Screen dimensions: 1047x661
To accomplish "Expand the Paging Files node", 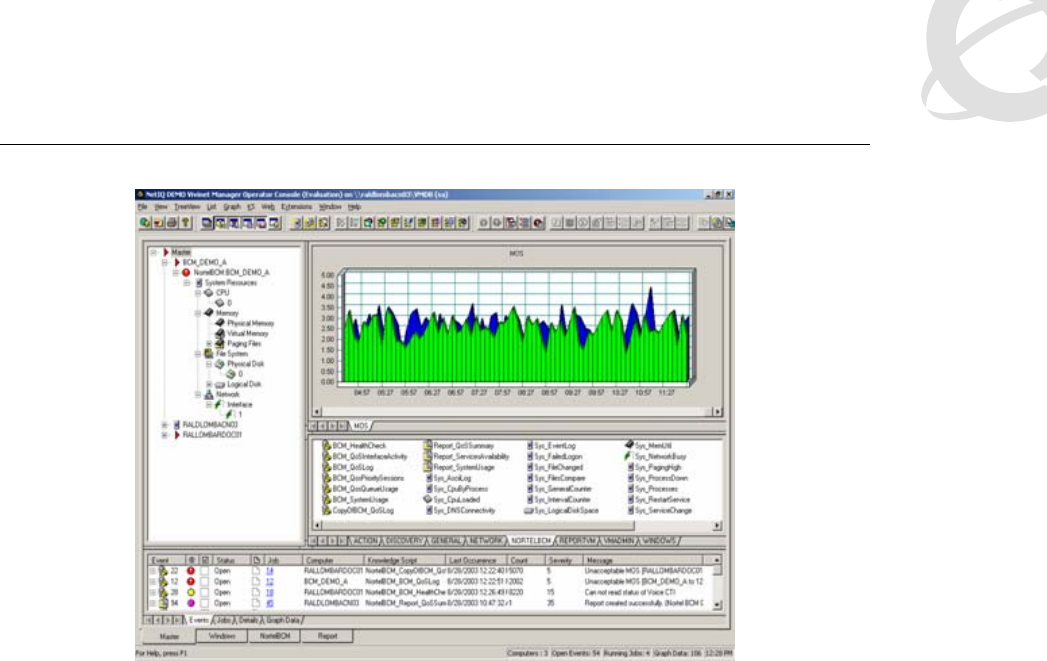I will tap(209, 343).
